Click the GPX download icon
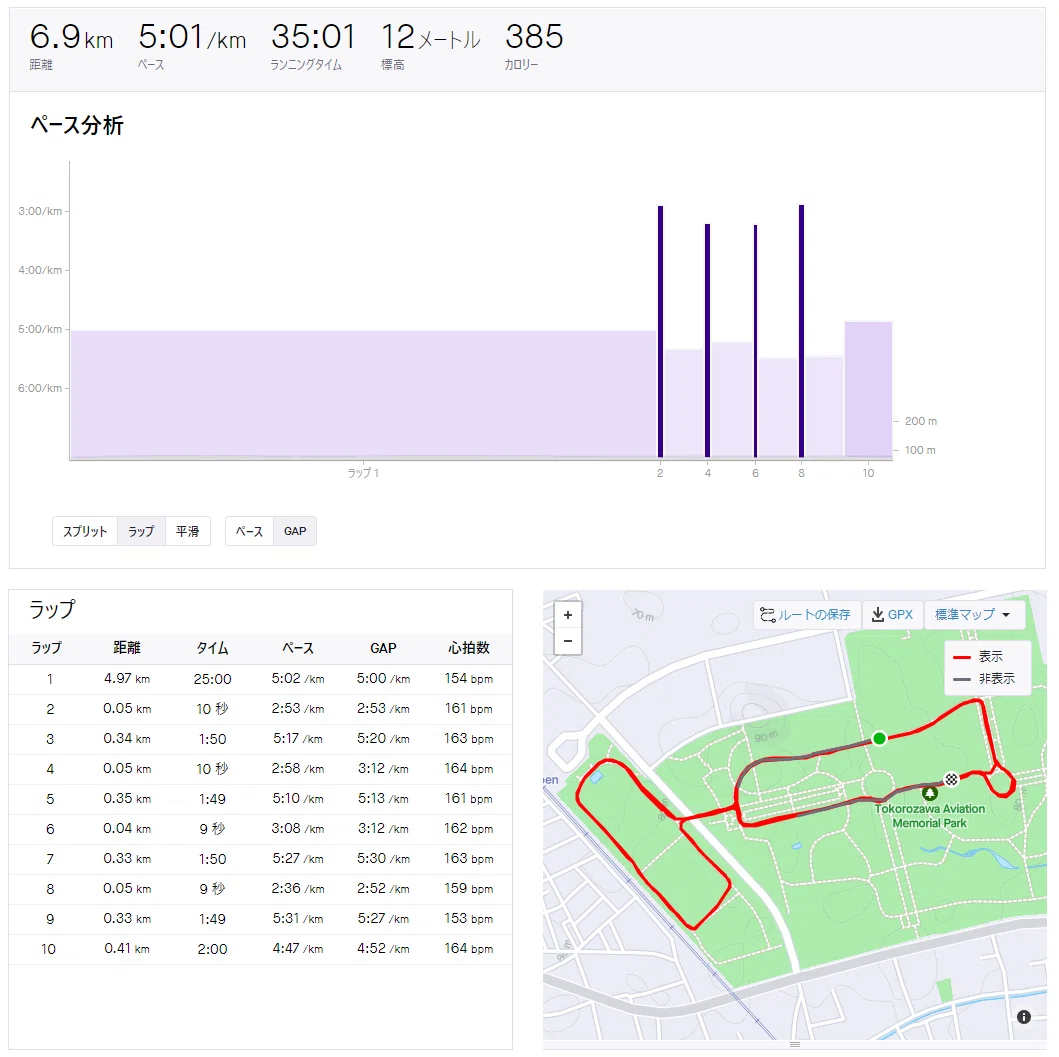This screenshot has width=1059, height=1057. (877, 615)
